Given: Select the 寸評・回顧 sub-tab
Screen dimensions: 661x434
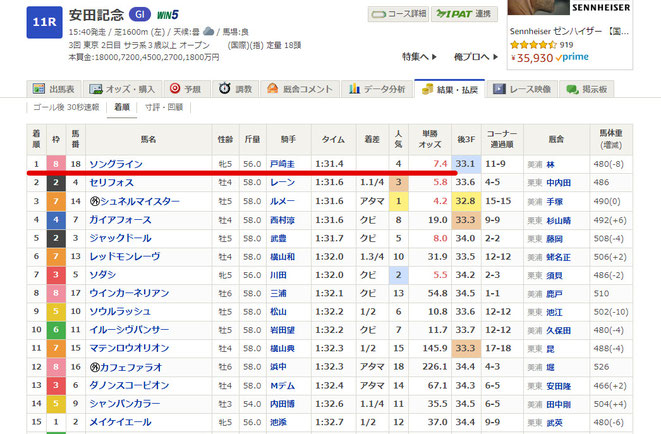Looking at the screenshot, I should (x=164, y=107).
